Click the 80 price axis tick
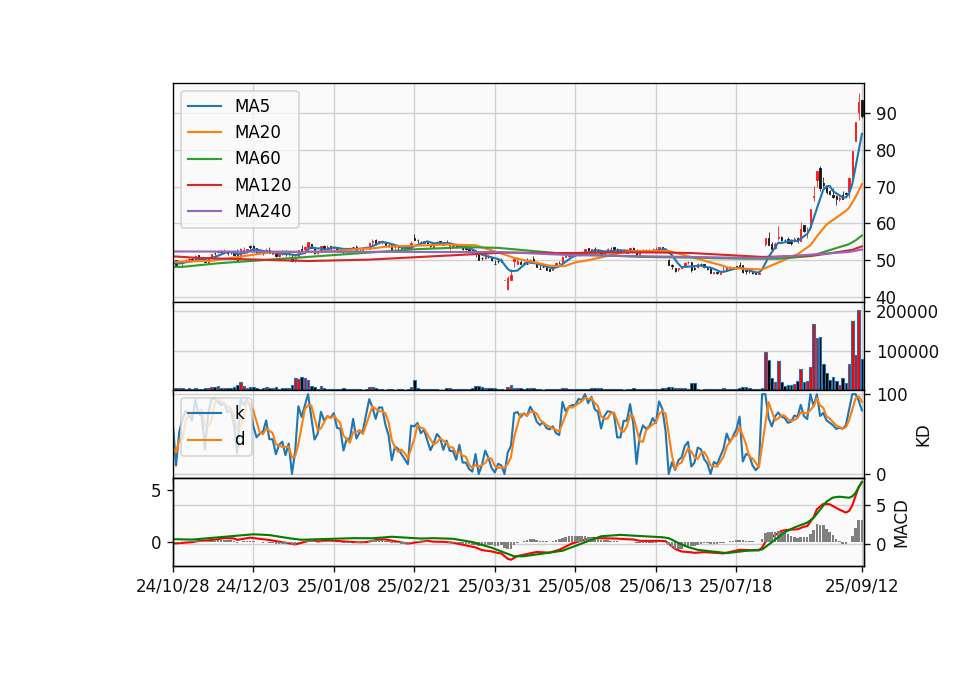Viewport: 960px width, 690px height. tap(887, 151)
